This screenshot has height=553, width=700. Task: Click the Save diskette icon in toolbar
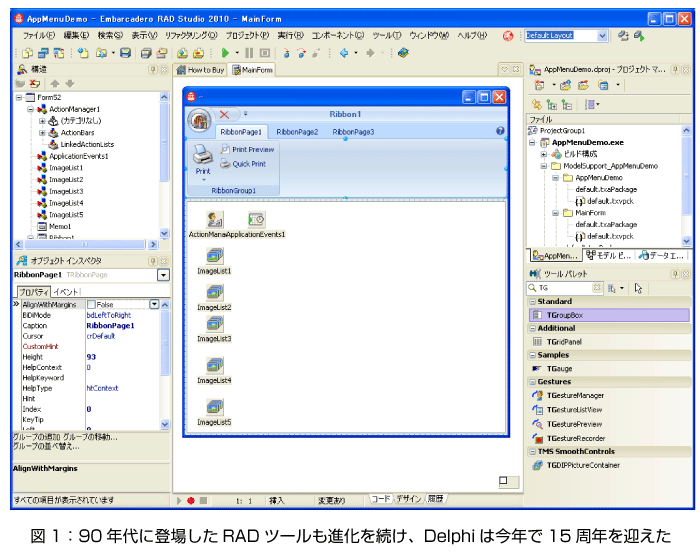(x=125, y=53)
